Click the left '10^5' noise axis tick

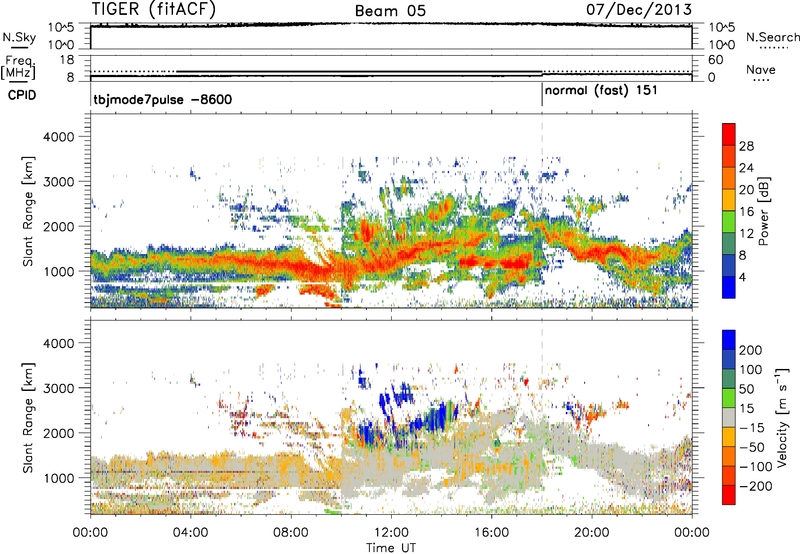pyautogui.click(x=61, y=27)
